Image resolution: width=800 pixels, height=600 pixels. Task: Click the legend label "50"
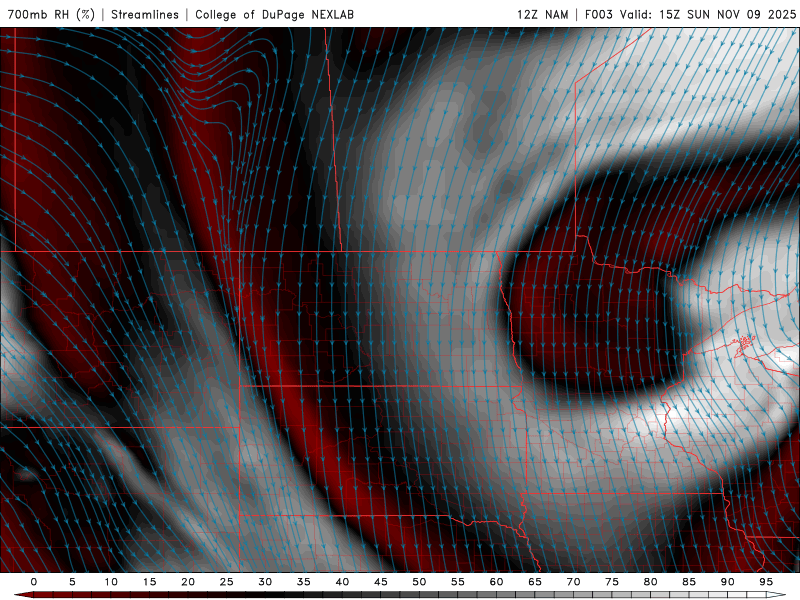coord(419,582)
